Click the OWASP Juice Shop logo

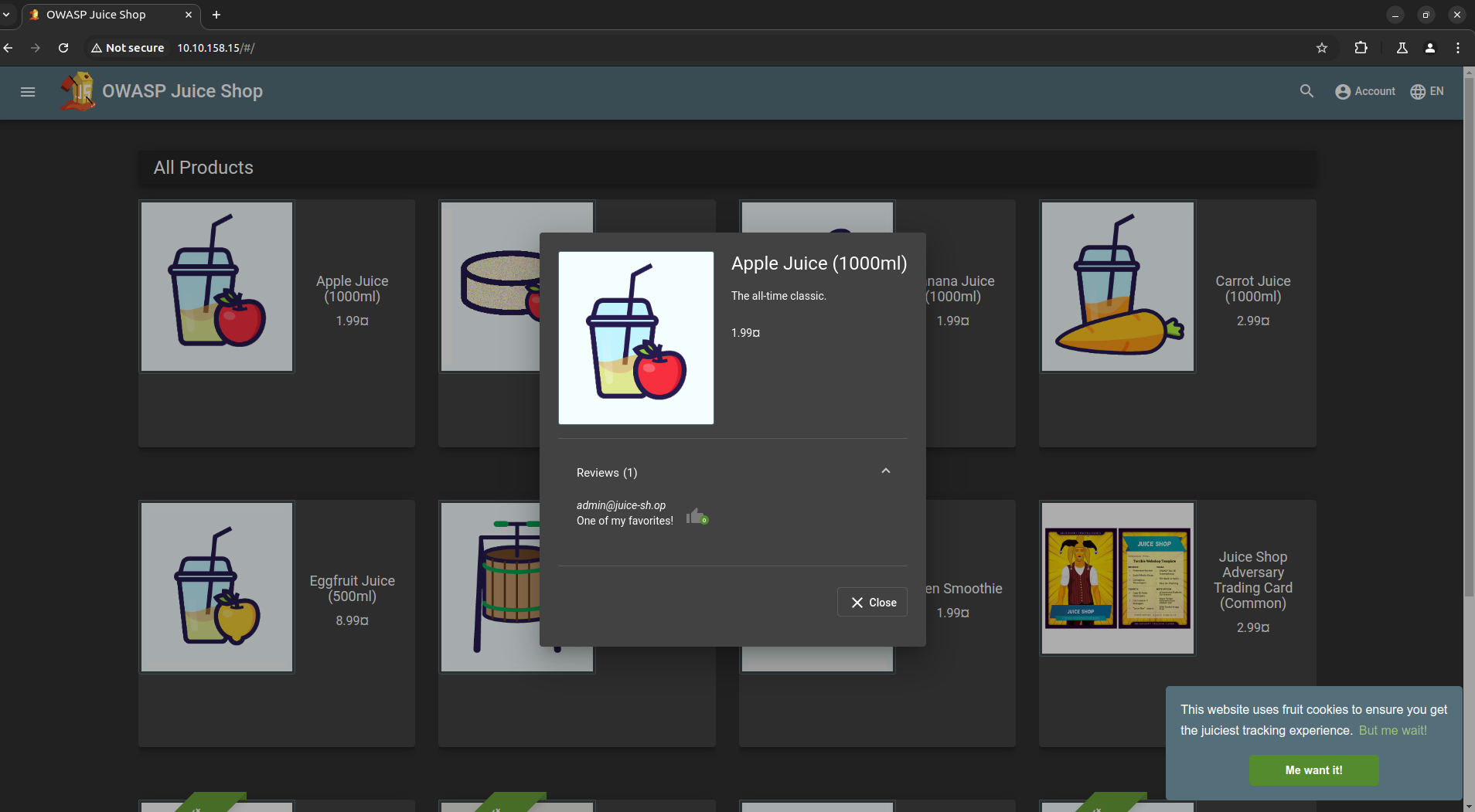(x=78, y=92)
